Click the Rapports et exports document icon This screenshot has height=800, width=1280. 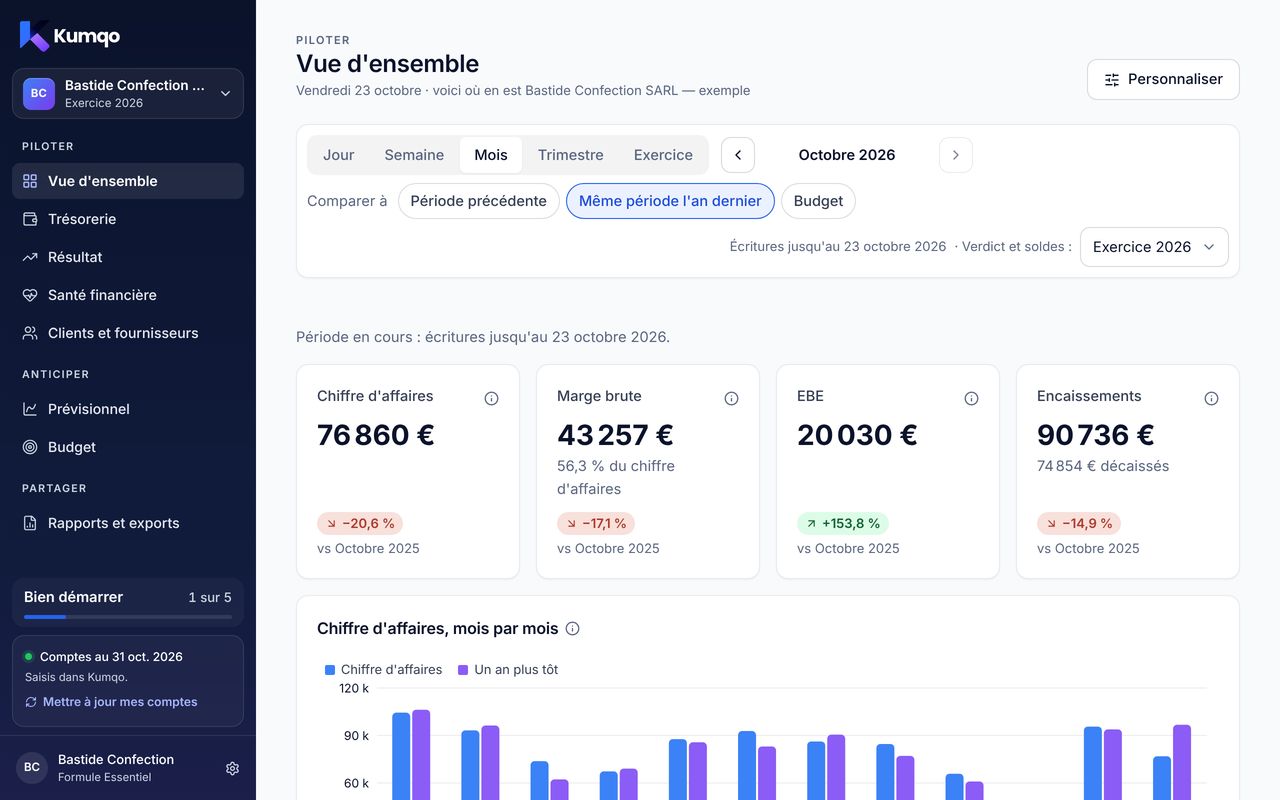click(x=30, y=523)
